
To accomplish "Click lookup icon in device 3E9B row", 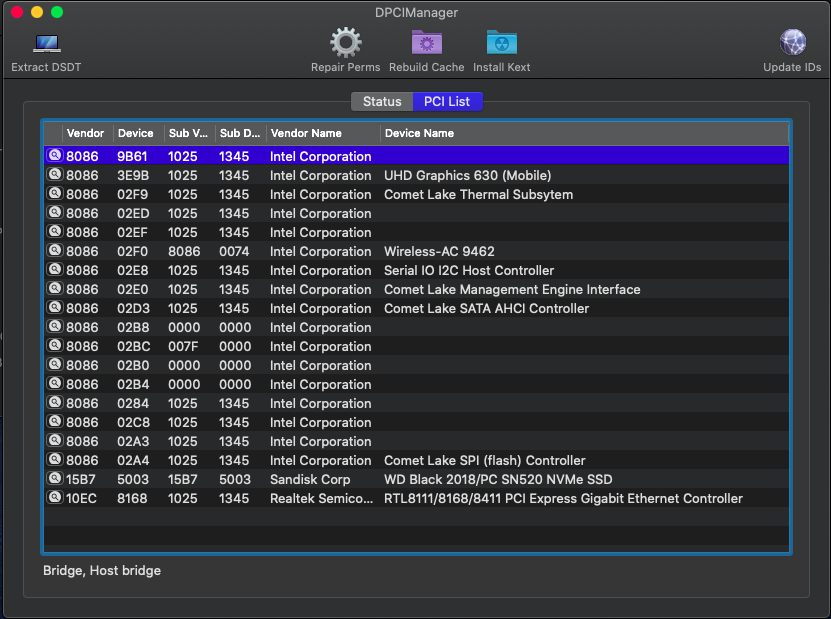I will coord(55,174).
